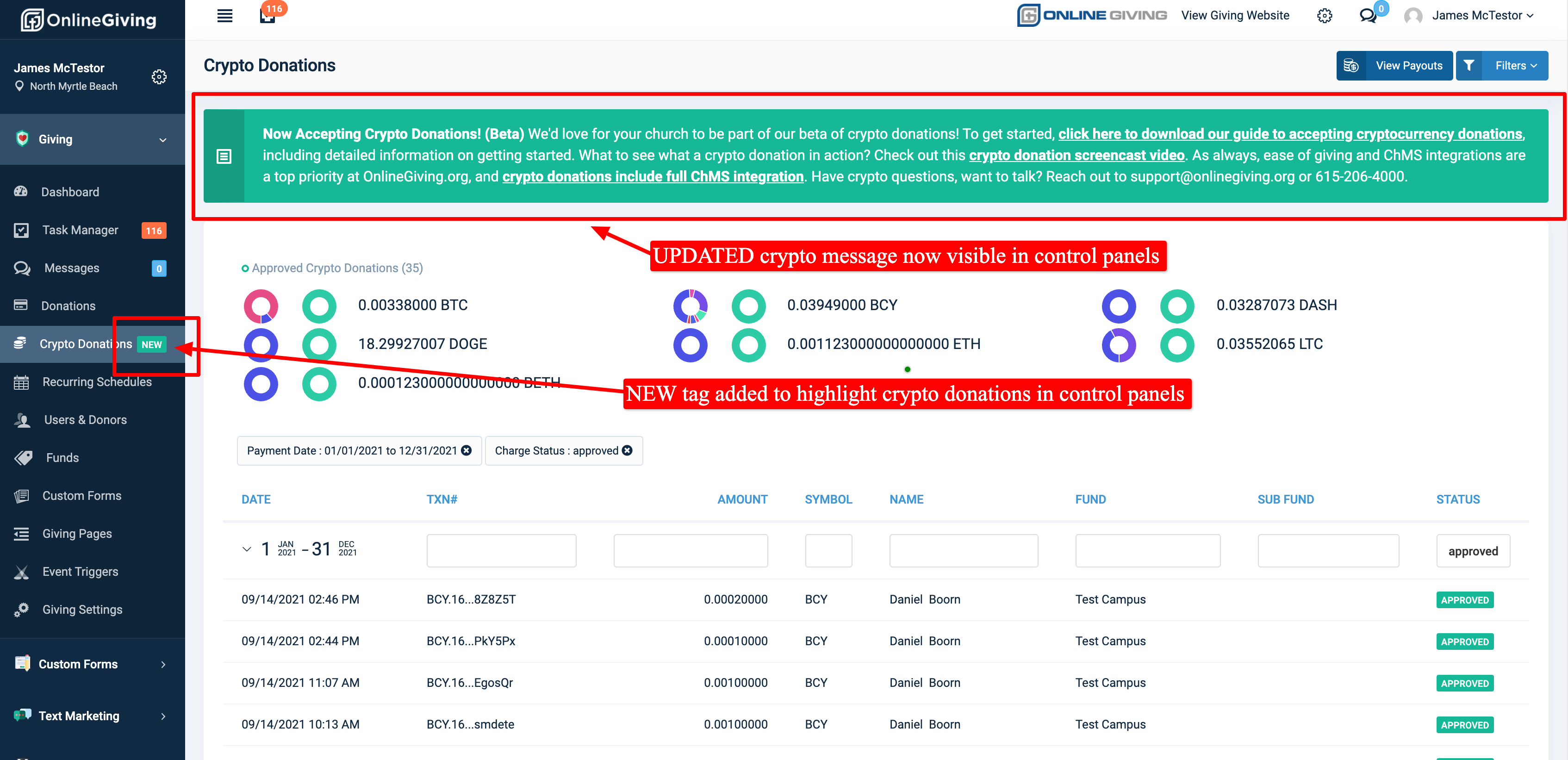The height and width of the screenshot is (760, 1568).
Task: Sort by the STATUS column header
Action: point(1458,500)
